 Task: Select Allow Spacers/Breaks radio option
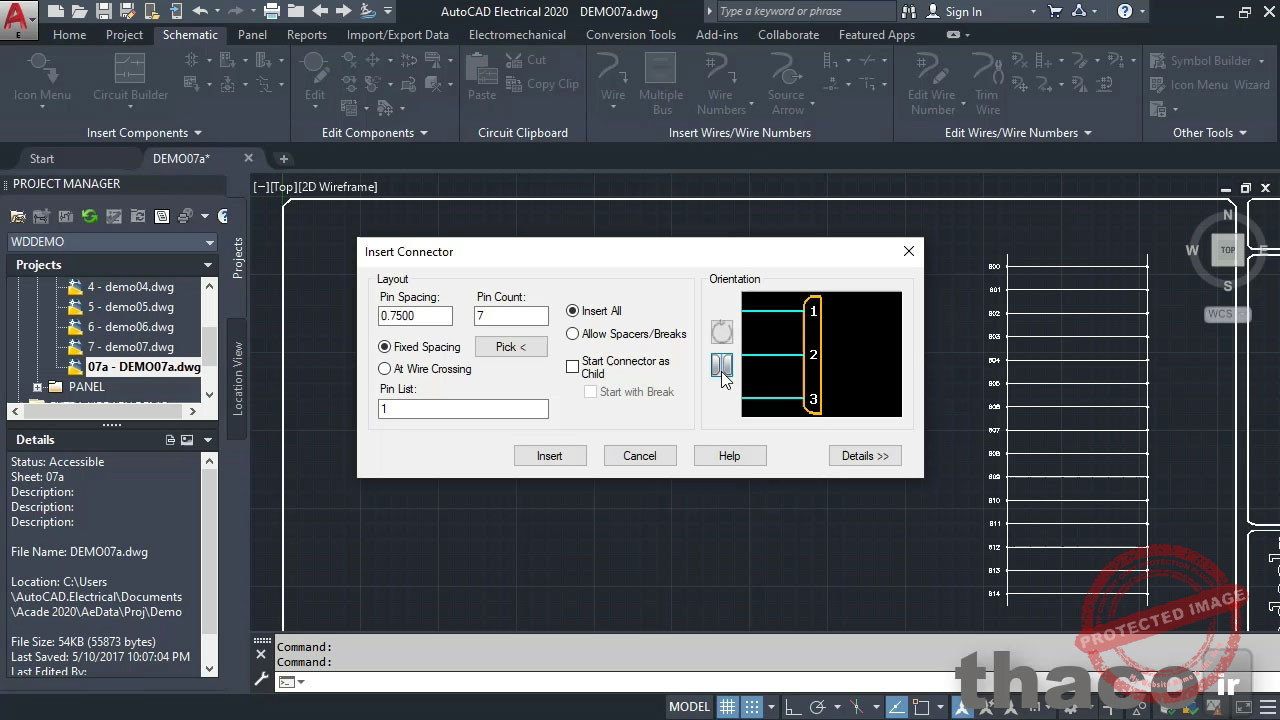pyautogui.click(x=573, y=334)
